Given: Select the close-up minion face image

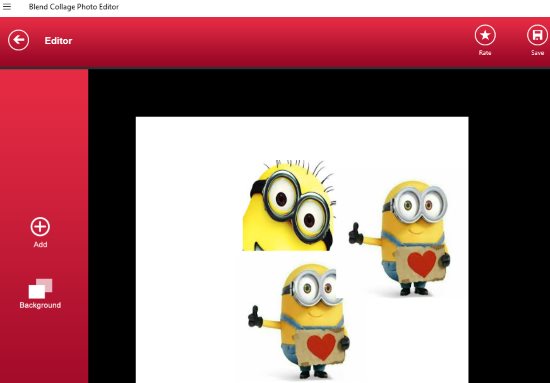Looking at the screenshot, I should click(289, 205).
